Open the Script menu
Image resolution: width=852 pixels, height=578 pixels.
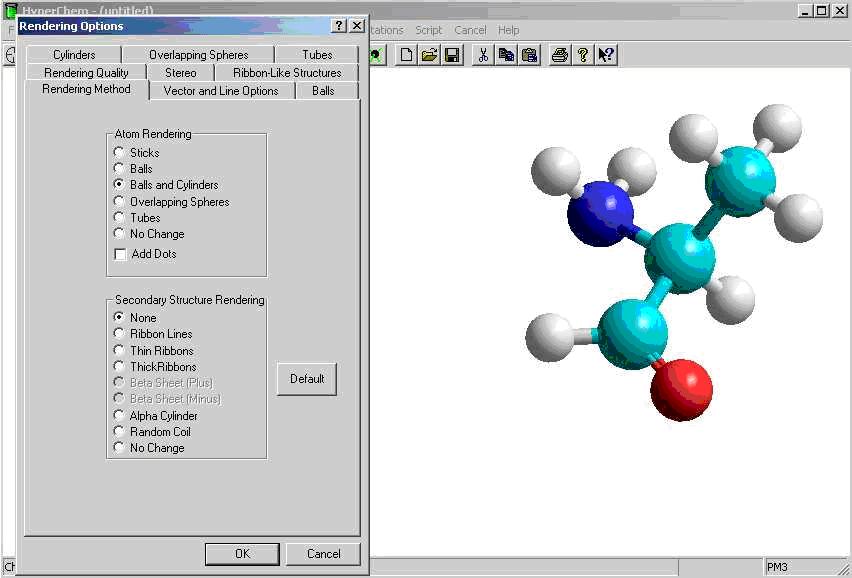[x=428, y=30]
